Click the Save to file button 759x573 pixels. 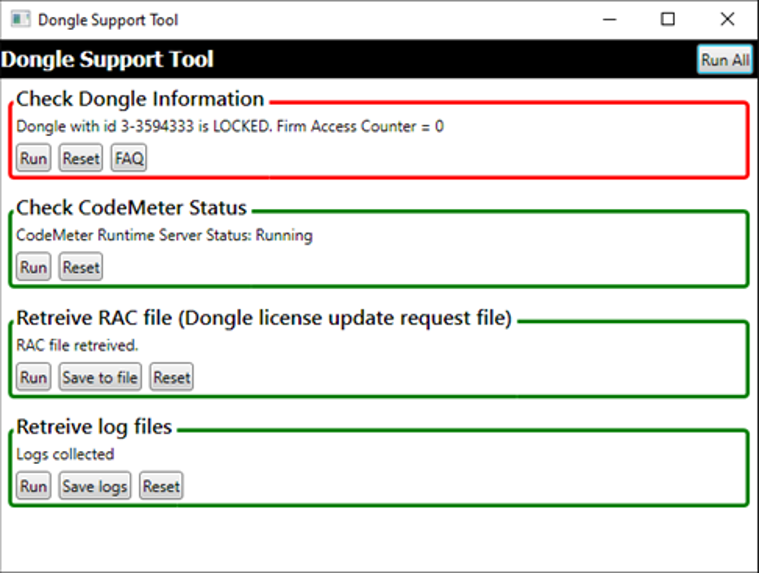pos(100,377)
